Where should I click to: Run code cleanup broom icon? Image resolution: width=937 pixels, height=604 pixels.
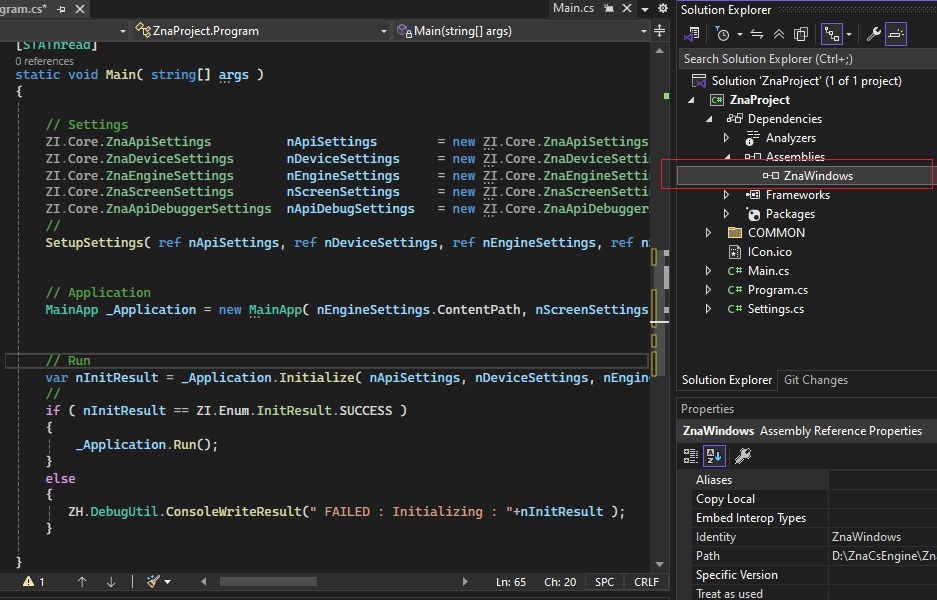(x=153, y=582)
